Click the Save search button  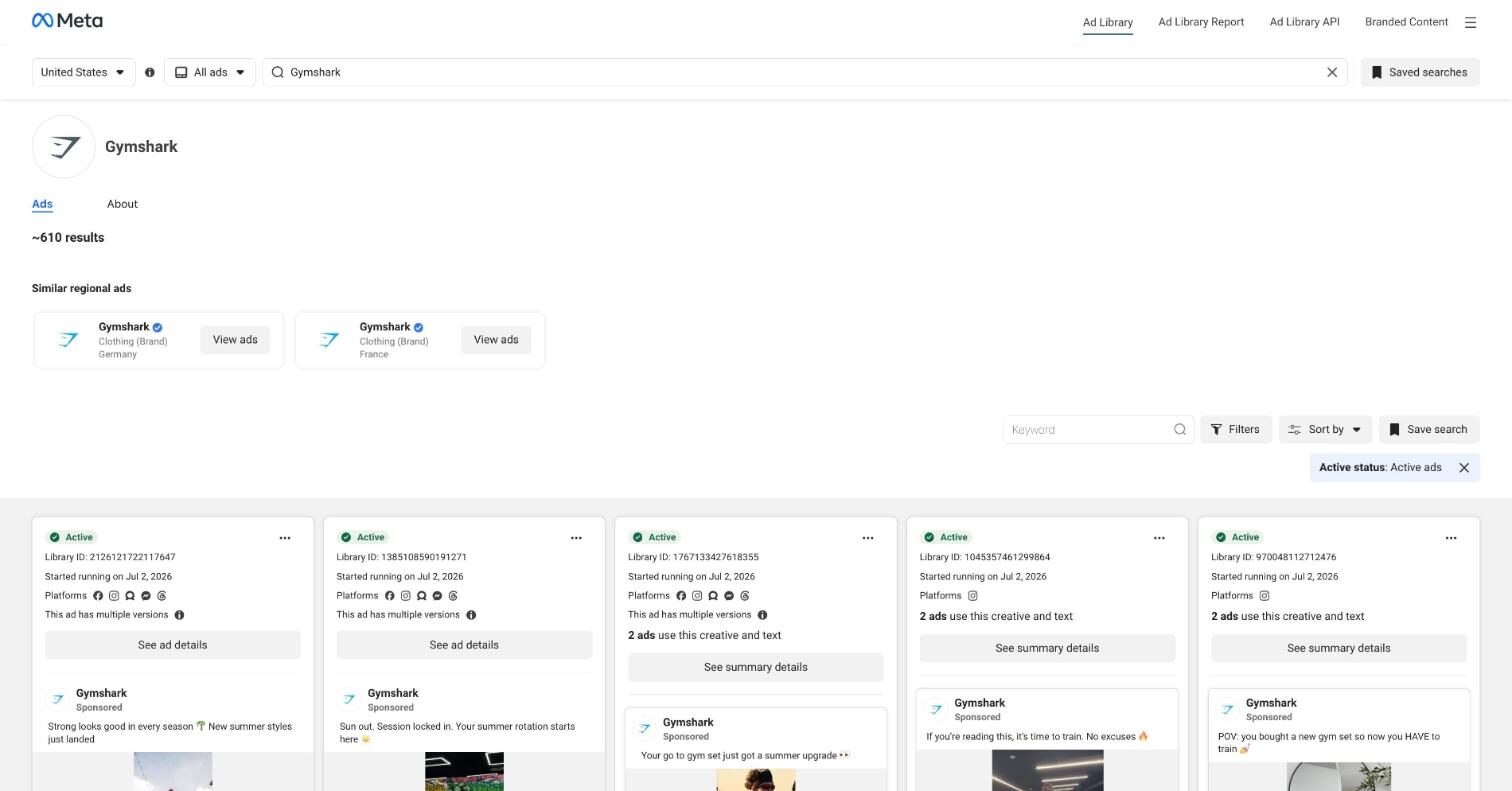pos(1429,430)
